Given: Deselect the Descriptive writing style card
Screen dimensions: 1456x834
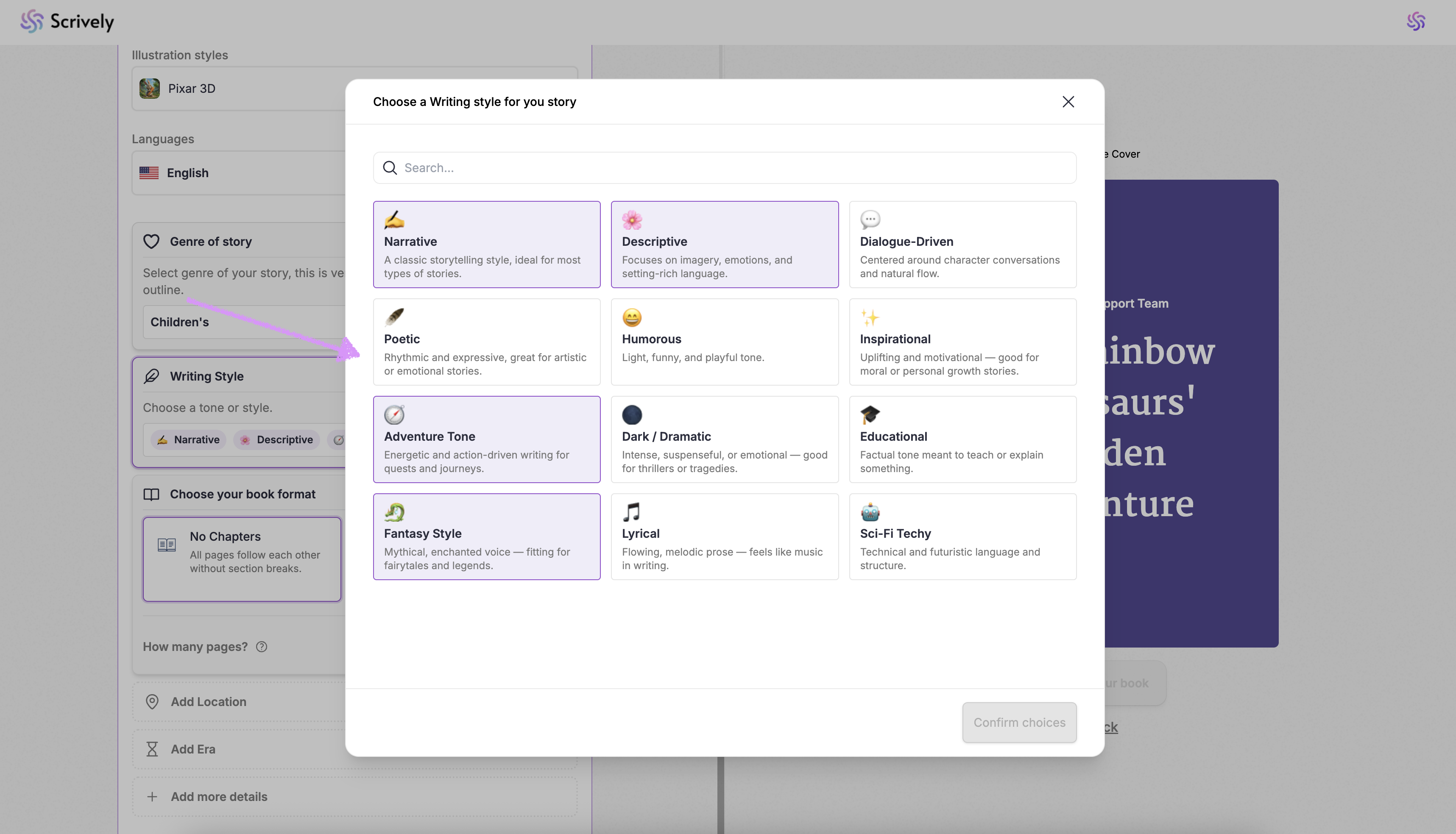Looking at the screenshot, I should point(724,245).
